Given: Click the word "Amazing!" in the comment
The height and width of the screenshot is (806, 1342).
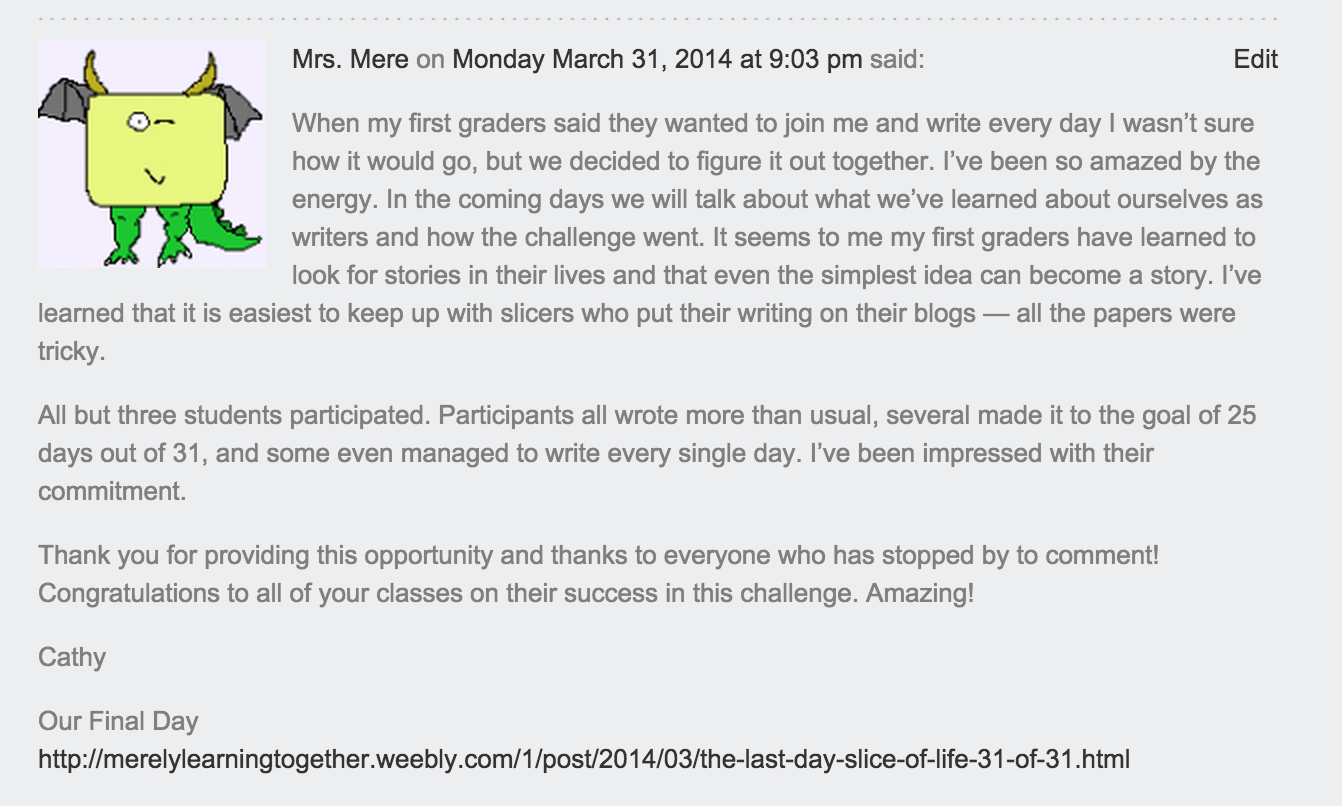Looking at the screenshot, I should [x=920, y=593].
